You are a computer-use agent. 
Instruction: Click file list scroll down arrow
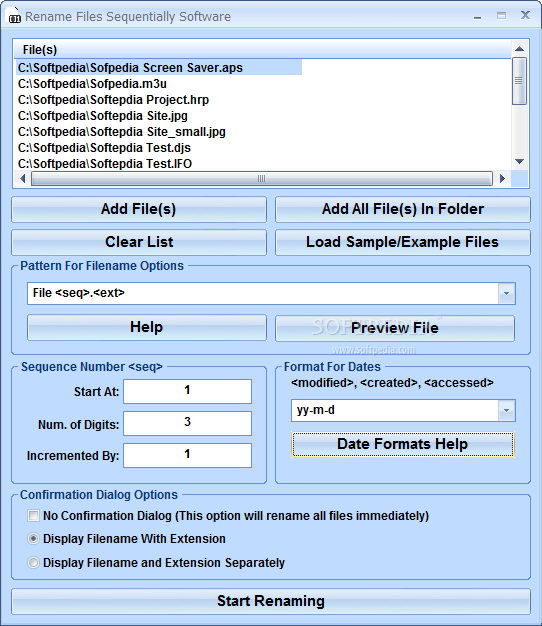tap(519, 161)
